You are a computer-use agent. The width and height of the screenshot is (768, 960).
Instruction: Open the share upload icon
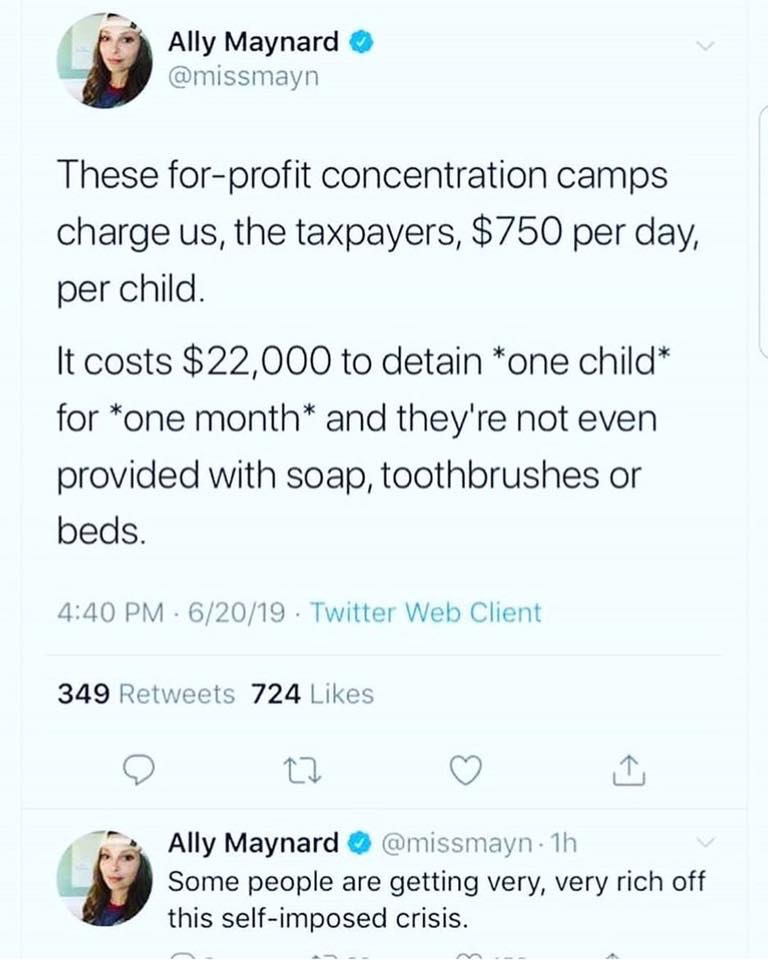point(629,770)
